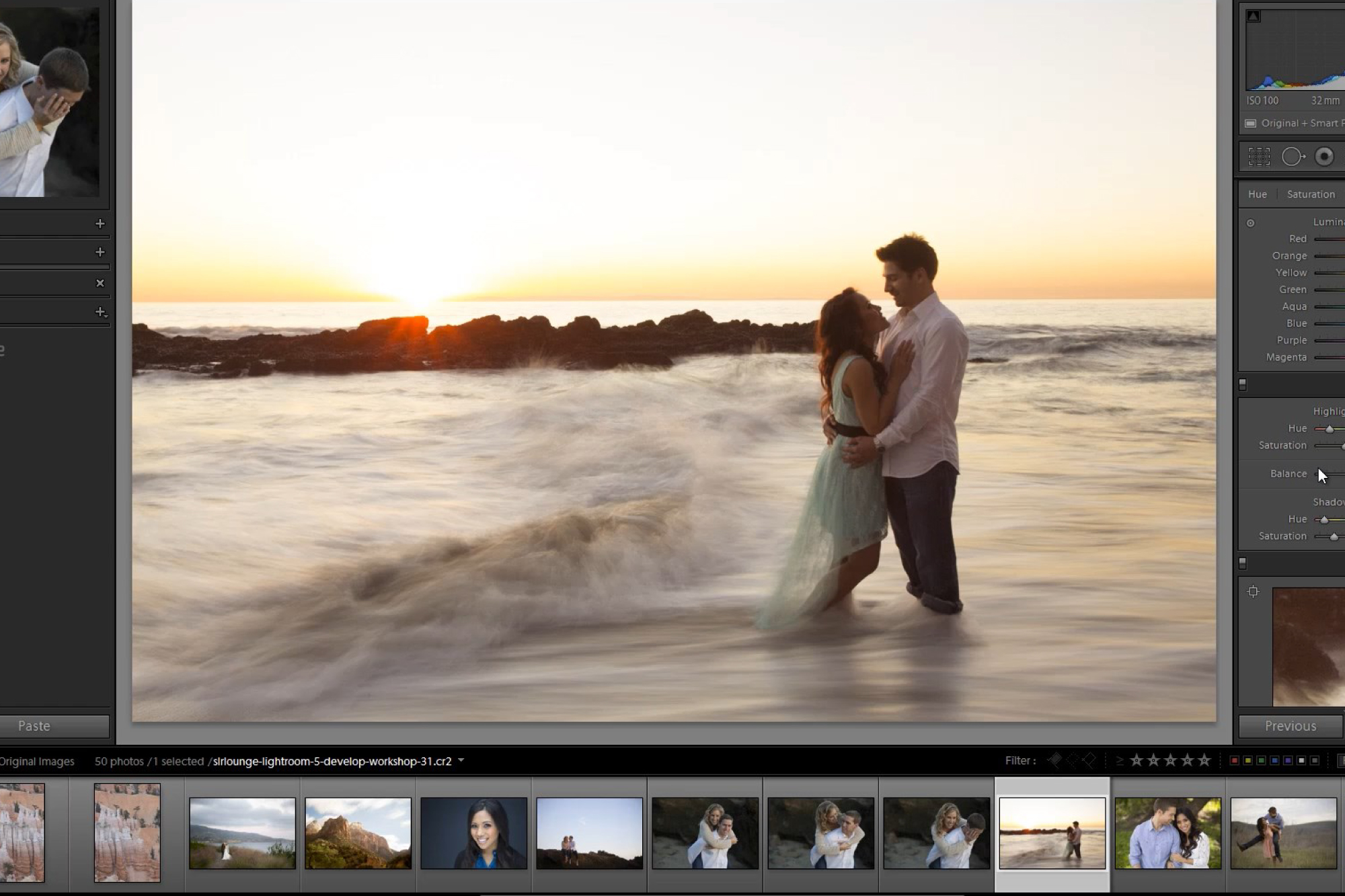Screen dimensions: 1345x896
Task: Select the Crop Overlay tool
Action: (x=1260, y=157)
